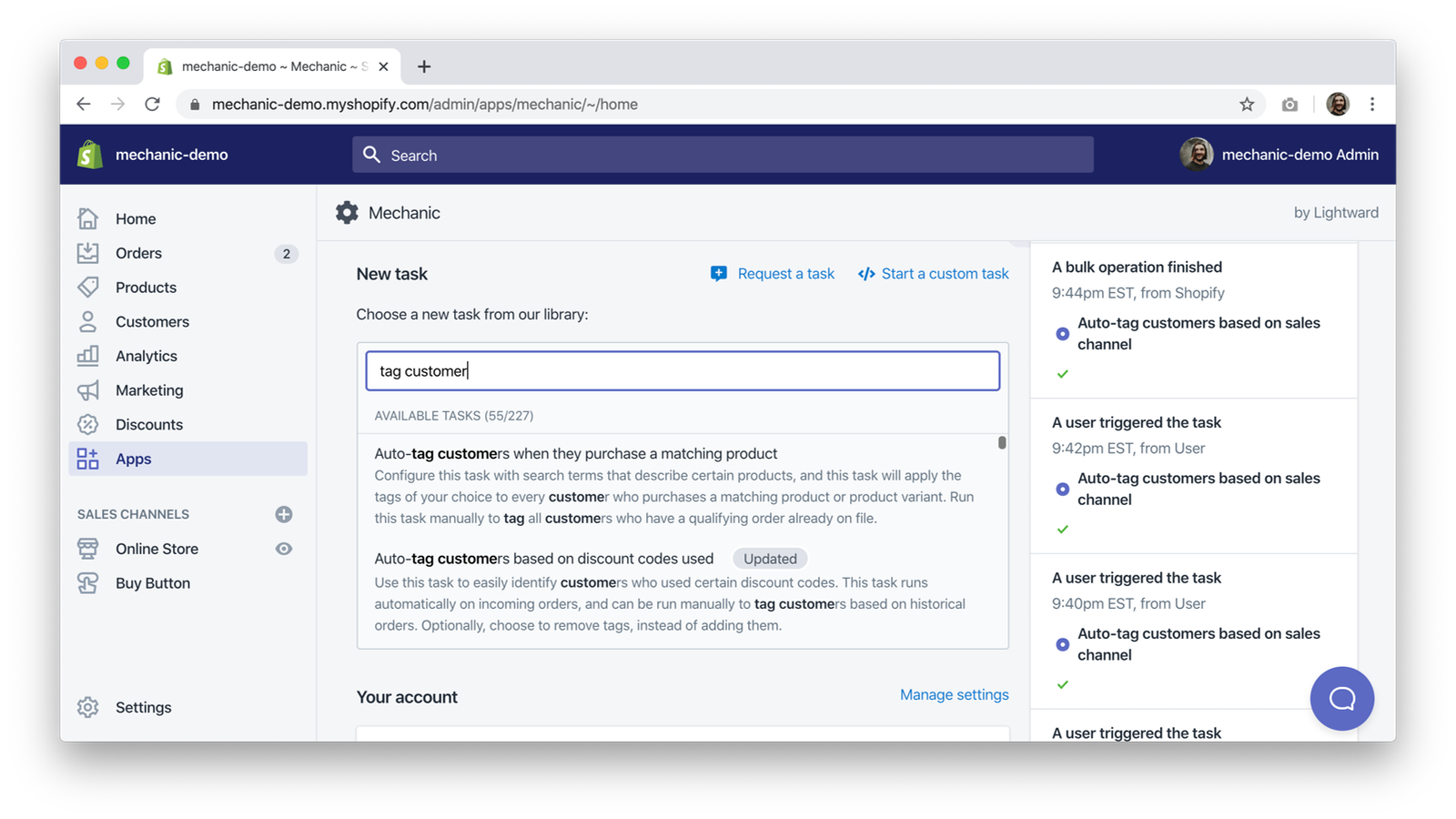Click the Shopify bag logo

pos(89,155)
